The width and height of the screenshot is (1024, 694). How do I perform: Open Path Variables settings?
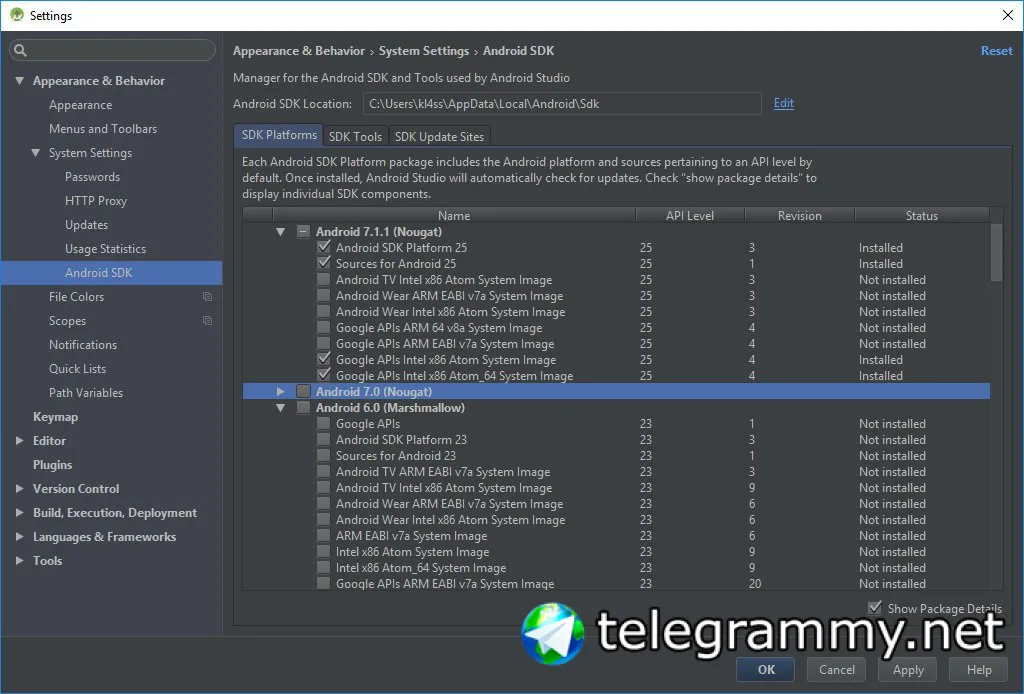pos(86,392)
